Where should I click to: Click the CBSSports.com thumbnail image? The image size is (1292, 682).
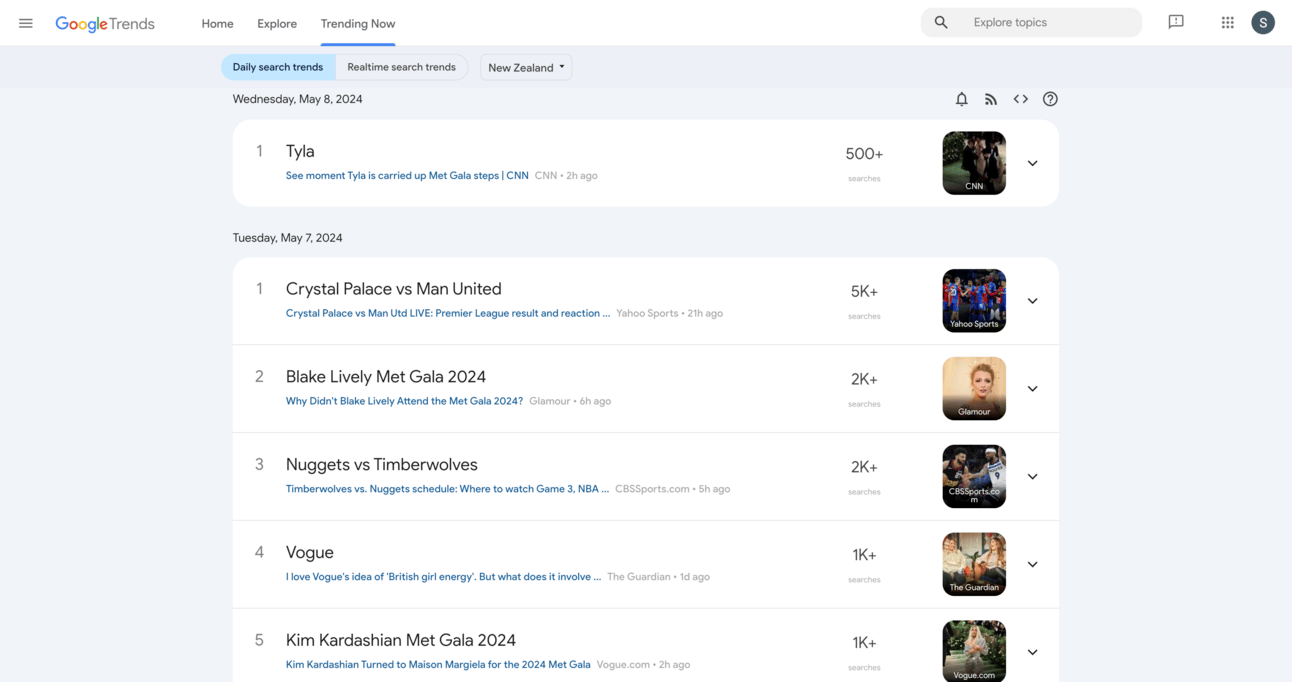coord(974,477)
